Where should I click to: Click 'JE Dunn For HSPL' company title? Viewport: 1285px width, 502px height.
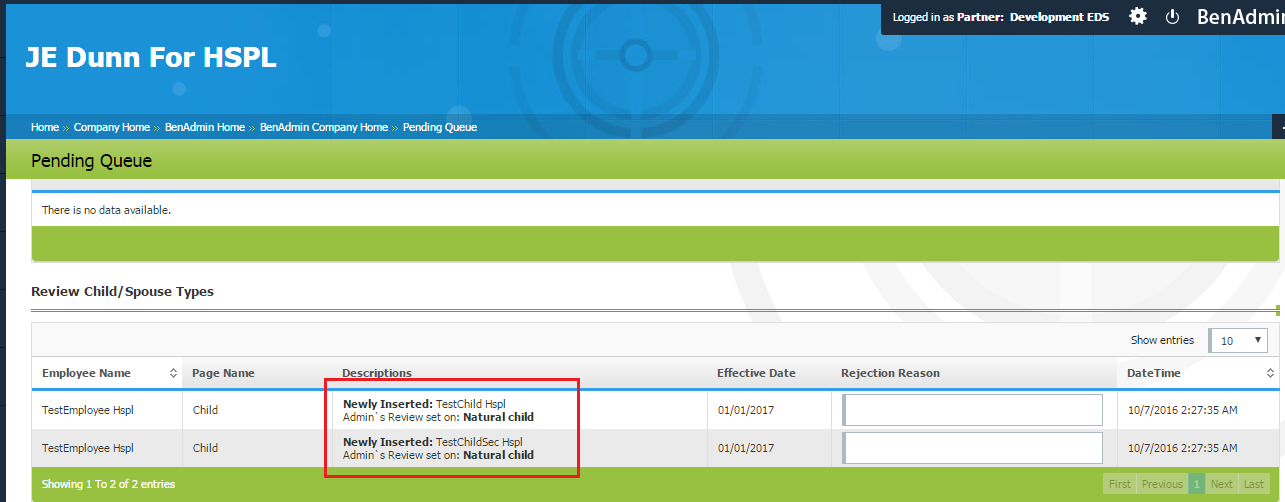(151, 58)
